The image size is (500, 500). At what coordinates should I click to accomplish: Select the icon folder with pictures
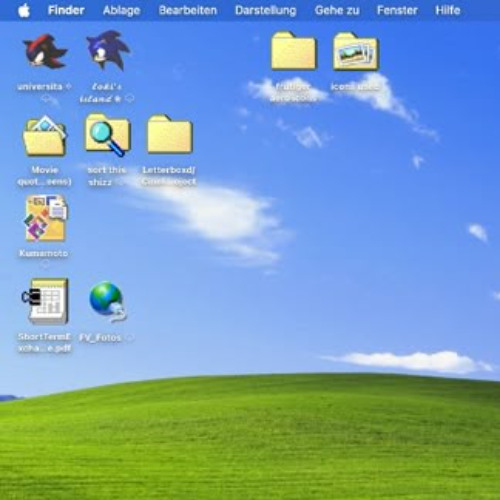355,51
